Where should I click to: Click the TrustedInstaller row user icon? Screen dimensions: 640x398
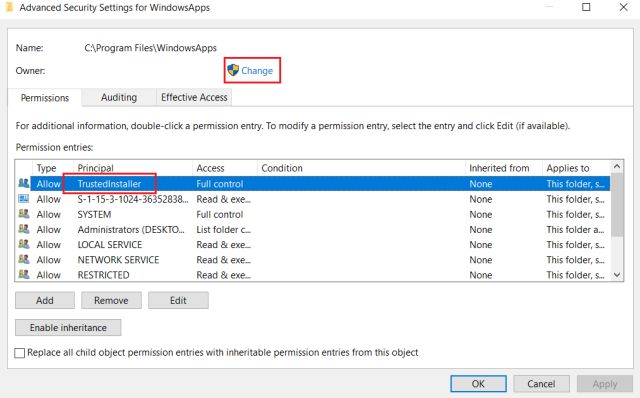pyautogui.click(x=24, y=183)
